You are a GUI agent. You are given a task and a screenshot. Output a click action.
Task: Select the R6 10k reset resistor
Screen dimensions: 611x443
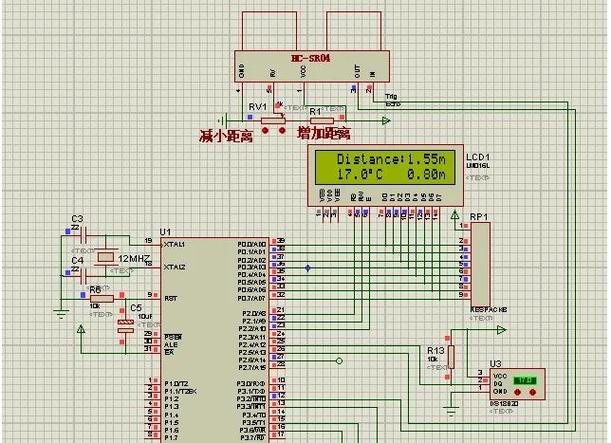(x=102, y=299)
